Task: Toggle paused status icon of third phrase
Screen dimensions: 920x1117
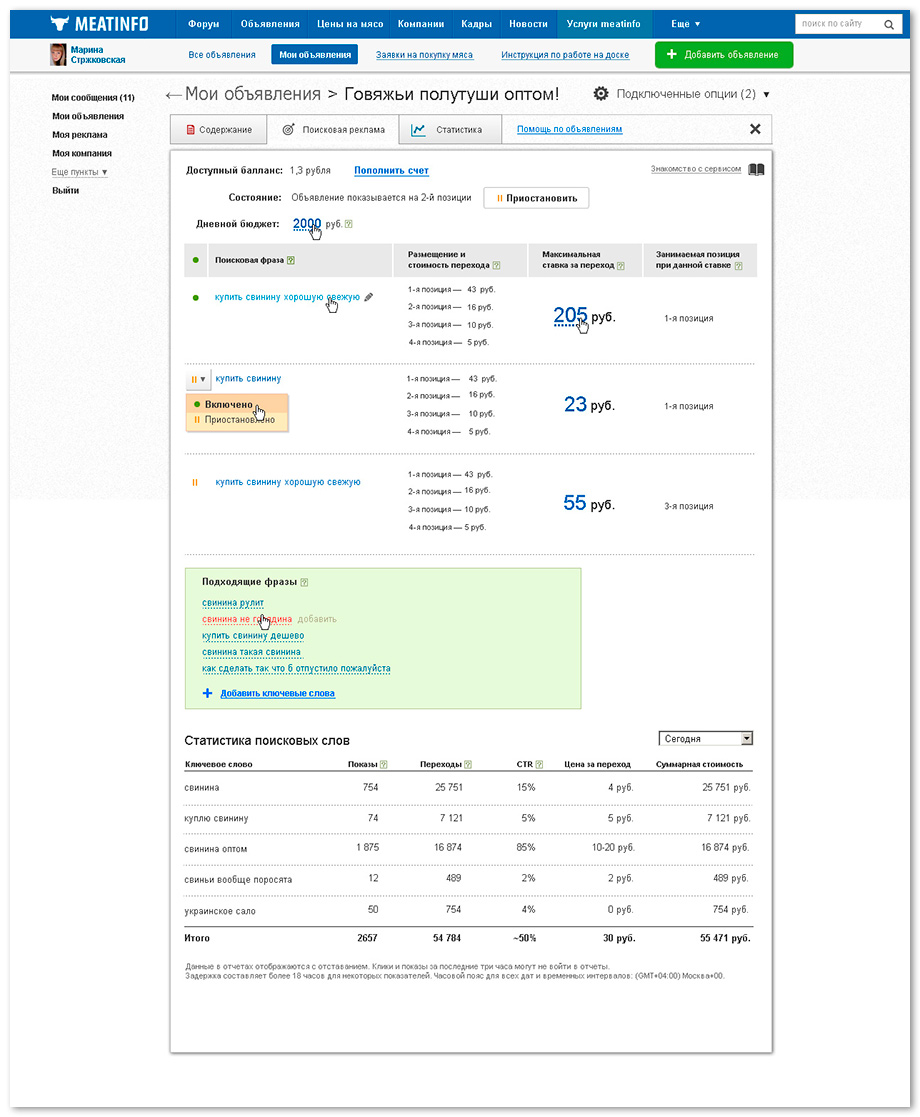Action: pyautogui.click(x=195, y=482)
